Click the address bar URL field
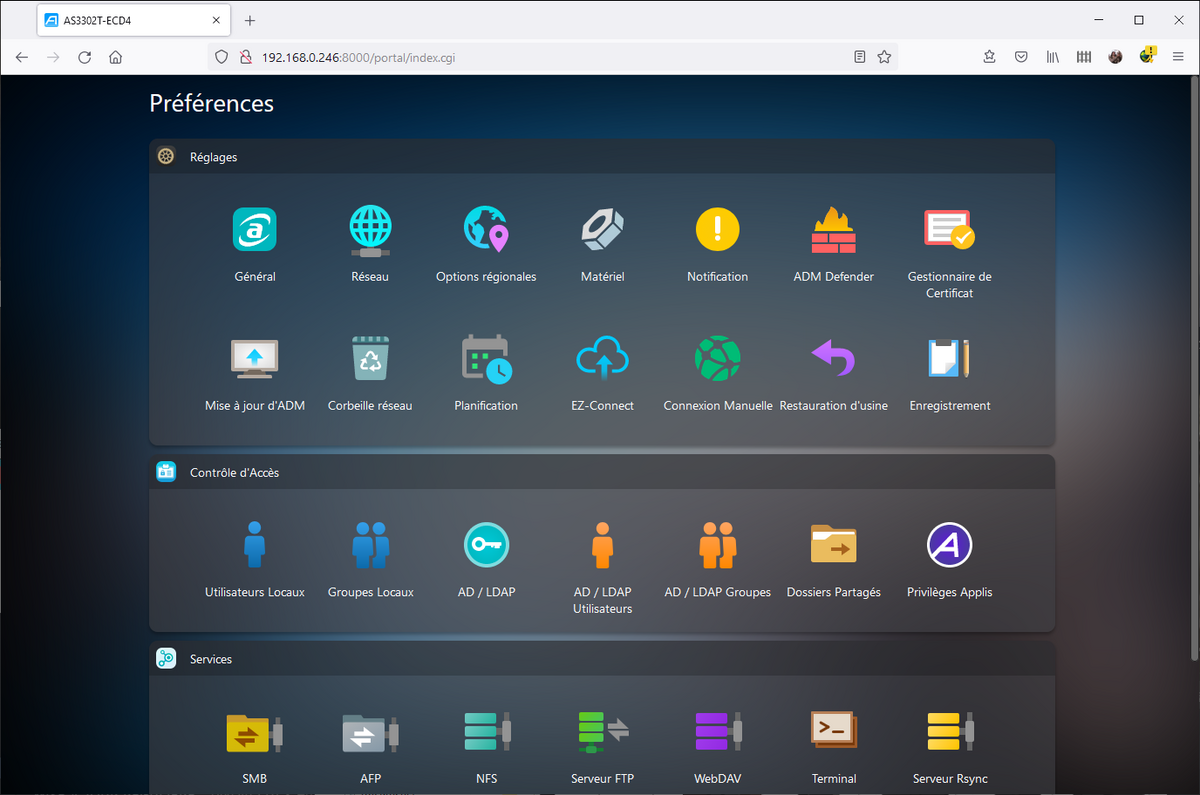 coord(550,57)
